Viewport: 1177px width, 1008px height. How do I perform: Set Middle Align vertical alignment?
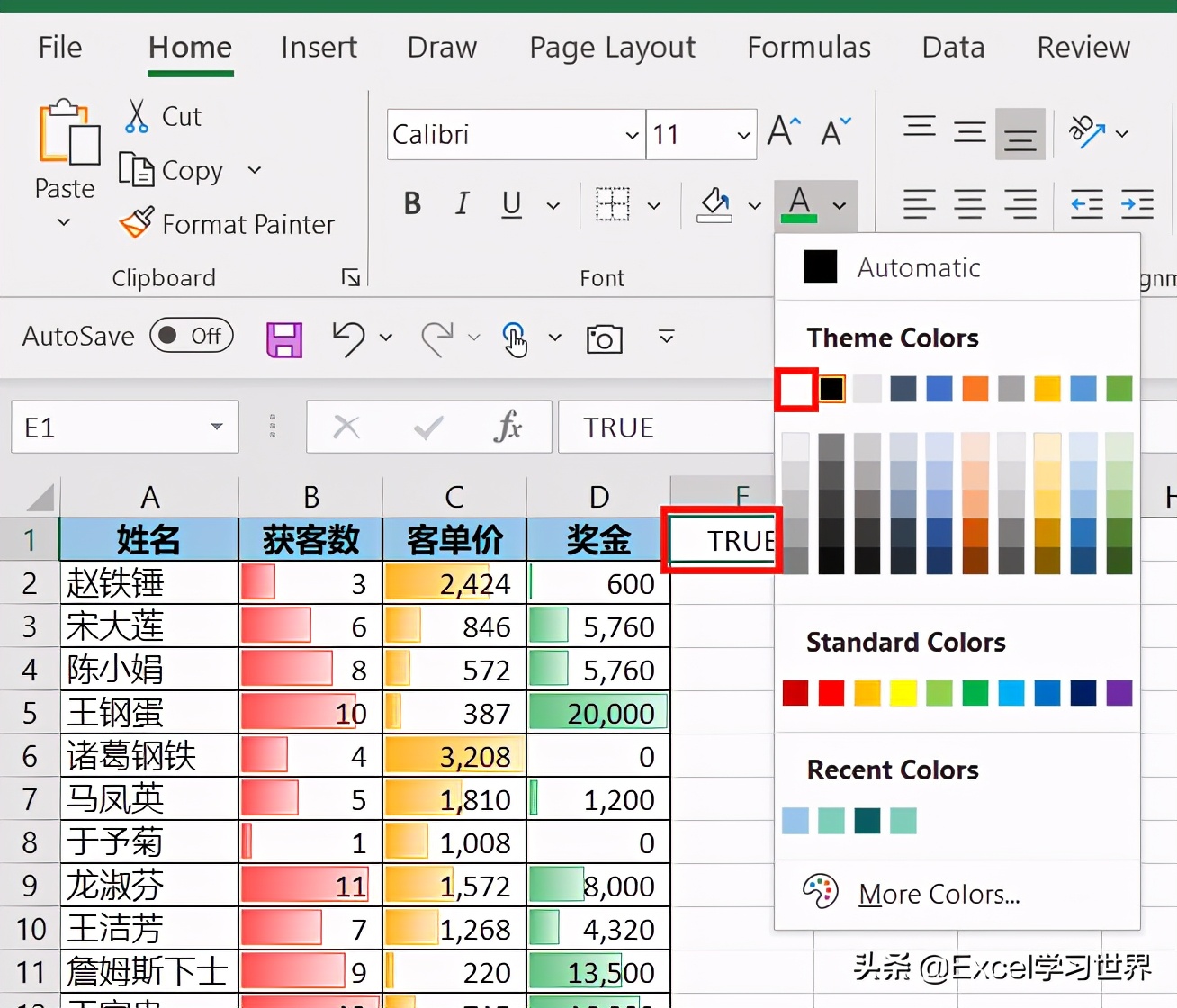pyautogui.click(x=970, y=133)
